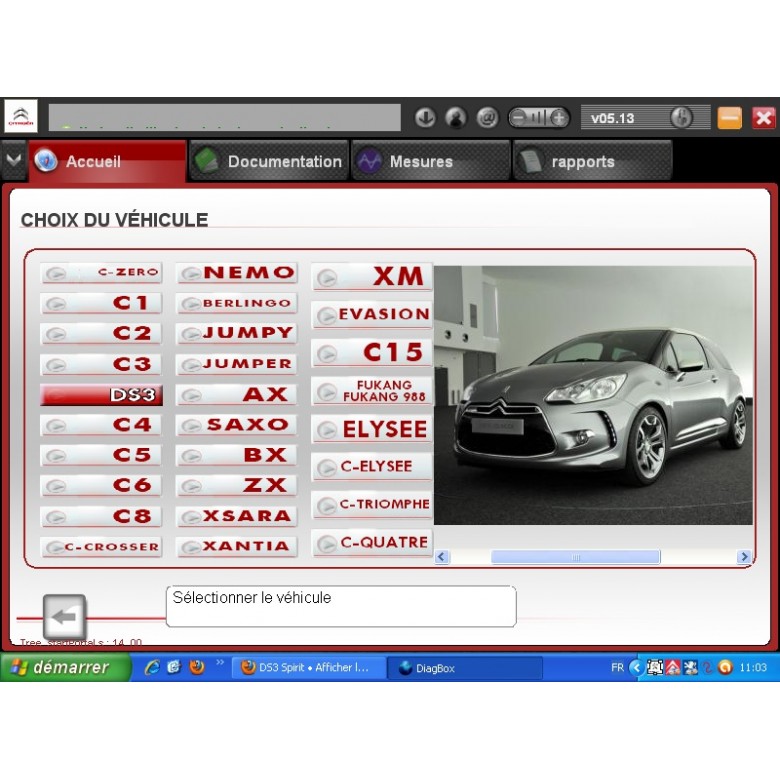Choose the XM model
The width and height of the screenshot is (780, 780).
point(372,277)
